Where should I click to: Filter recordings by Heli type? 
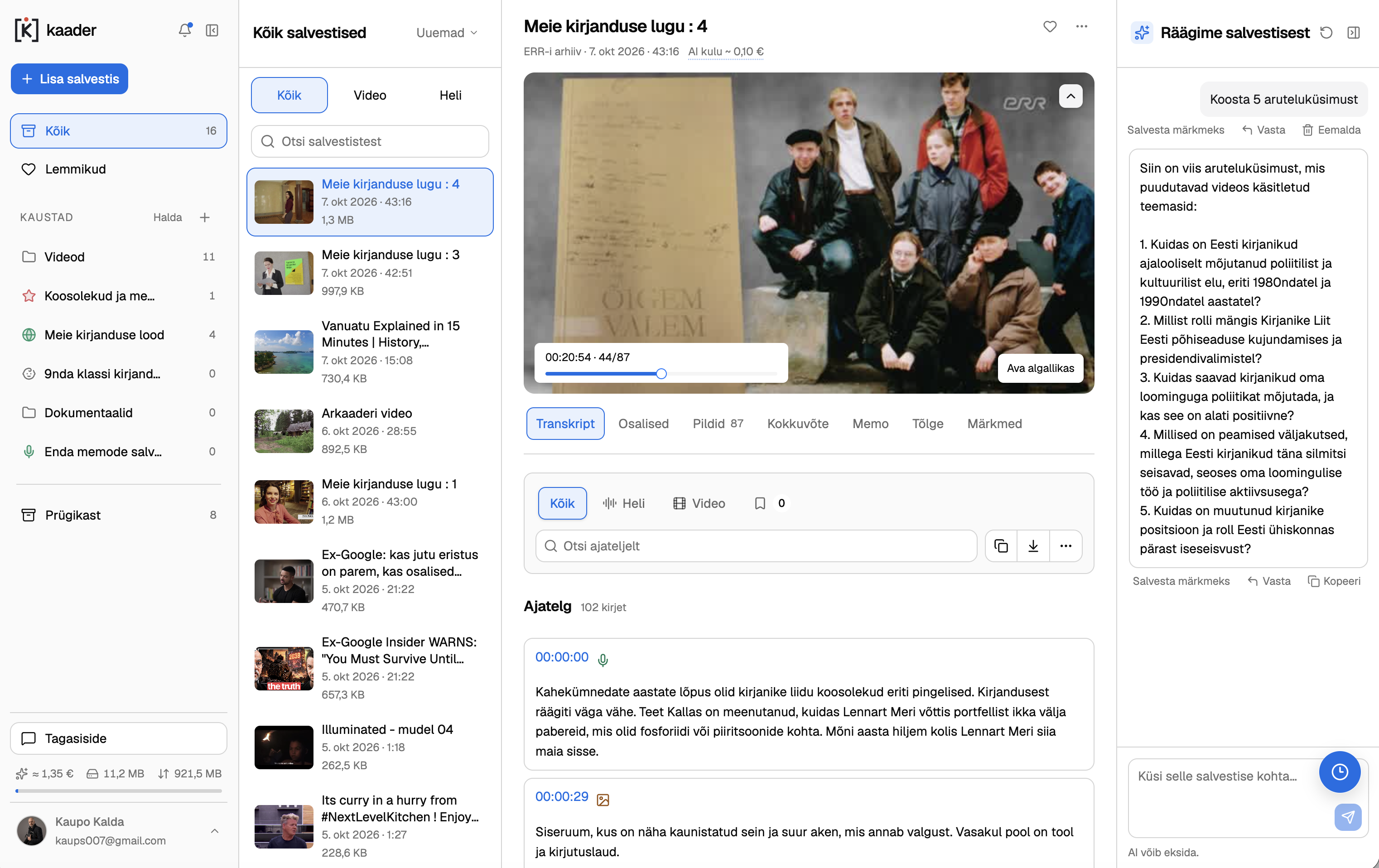click(x=450, y=95)
